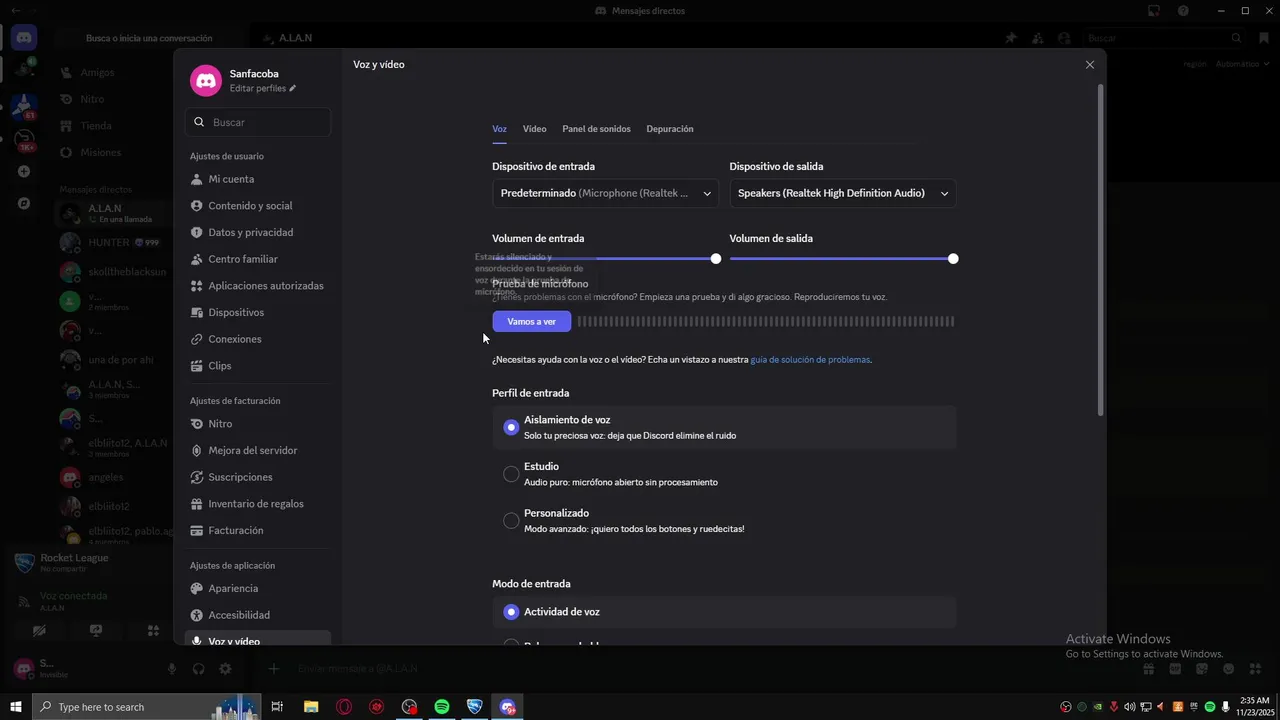Select Personalizado input profile
1280x720 pixels.
click(724, 521)
